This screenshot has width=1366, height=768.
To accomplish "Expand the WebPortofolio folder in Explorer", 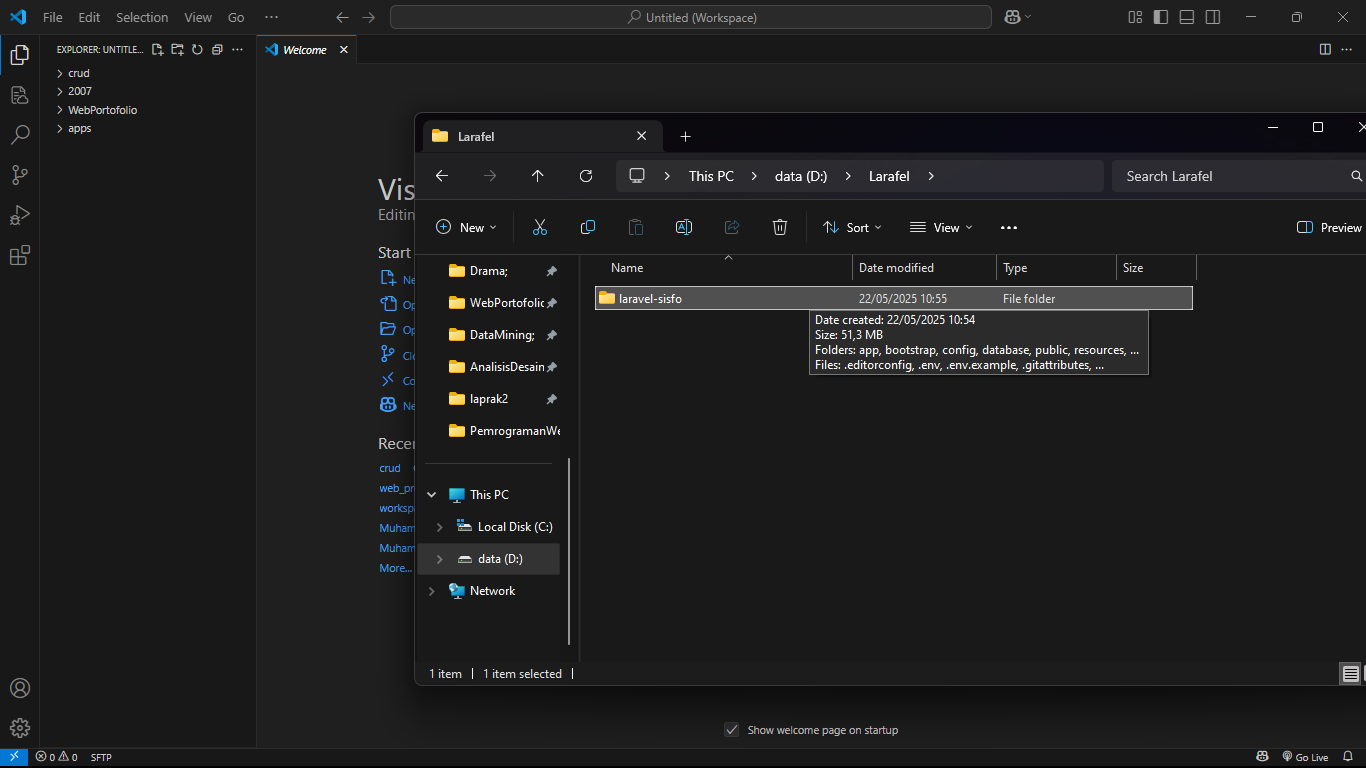I will [x=60, y=110].
